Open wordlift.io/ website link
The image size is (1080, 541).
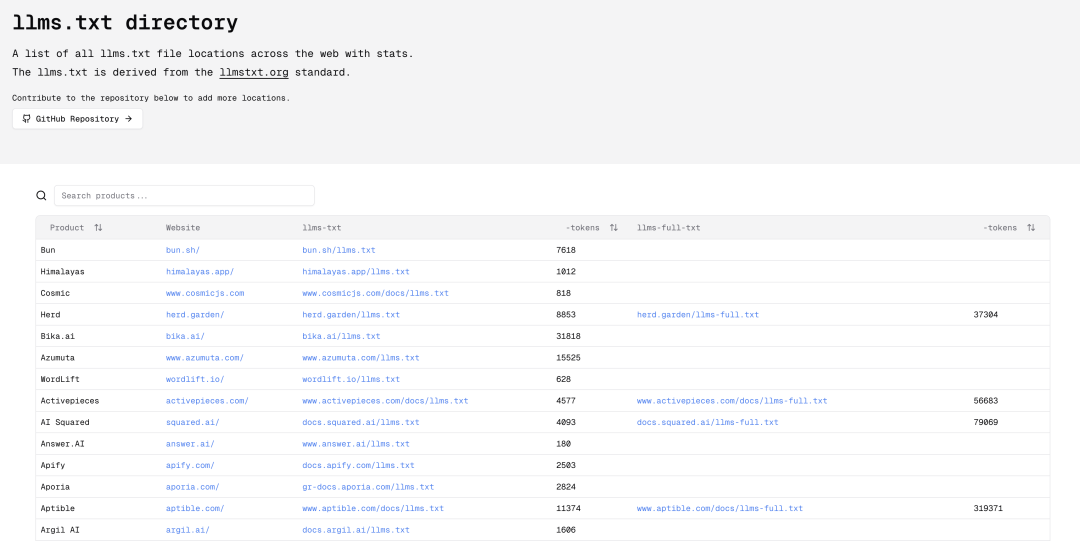pos(195,379)
